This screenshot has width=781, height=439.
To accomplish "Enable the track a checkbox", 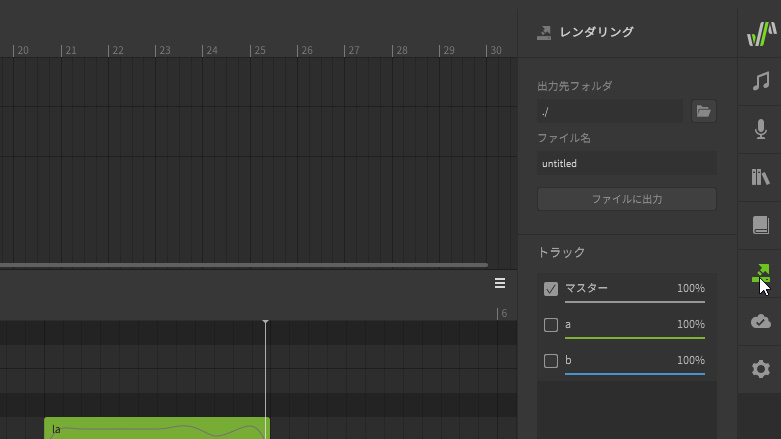I will tap(551, 325).
